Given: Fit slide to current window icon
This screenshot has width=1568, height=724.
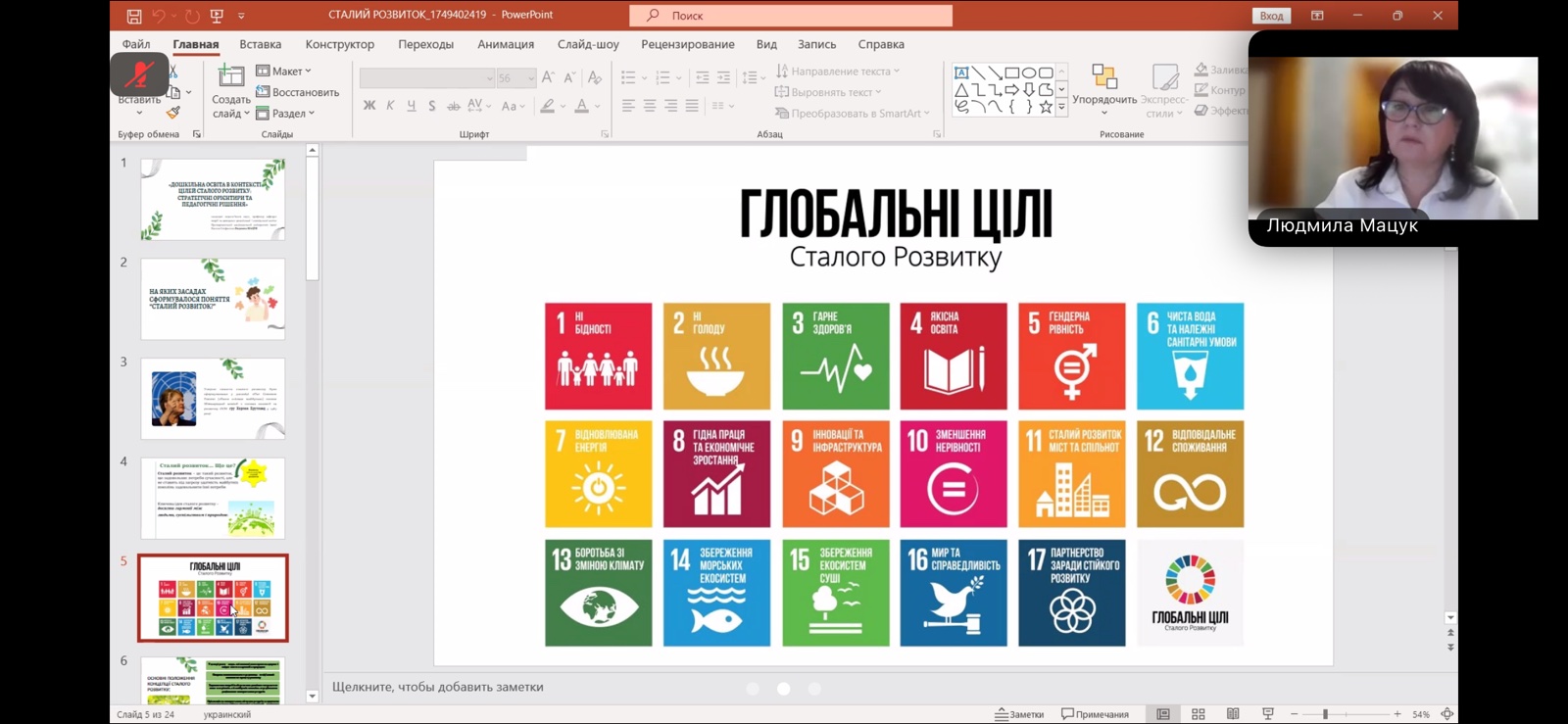Looking at the screenshot, I should (x=1446, y=714).
